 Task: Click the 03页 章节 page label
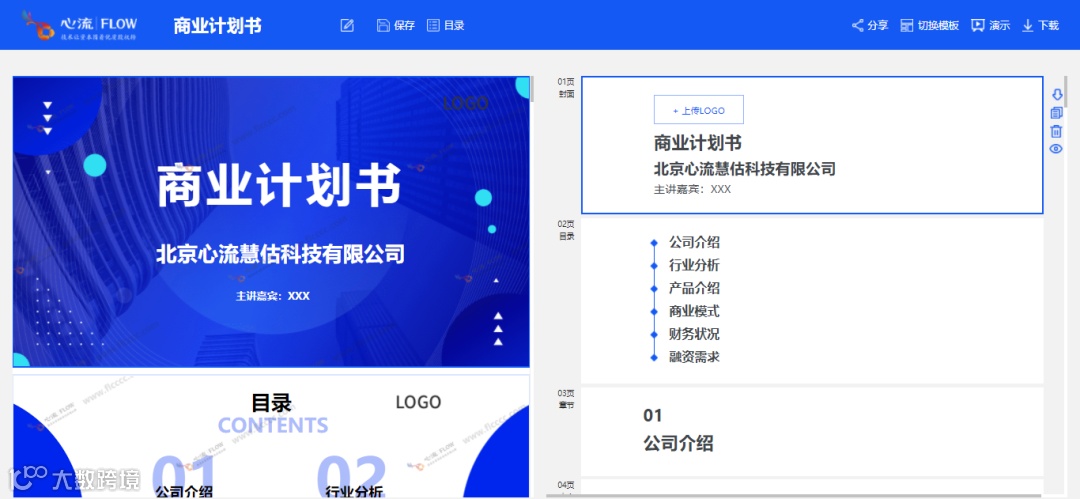coord(566,398)
